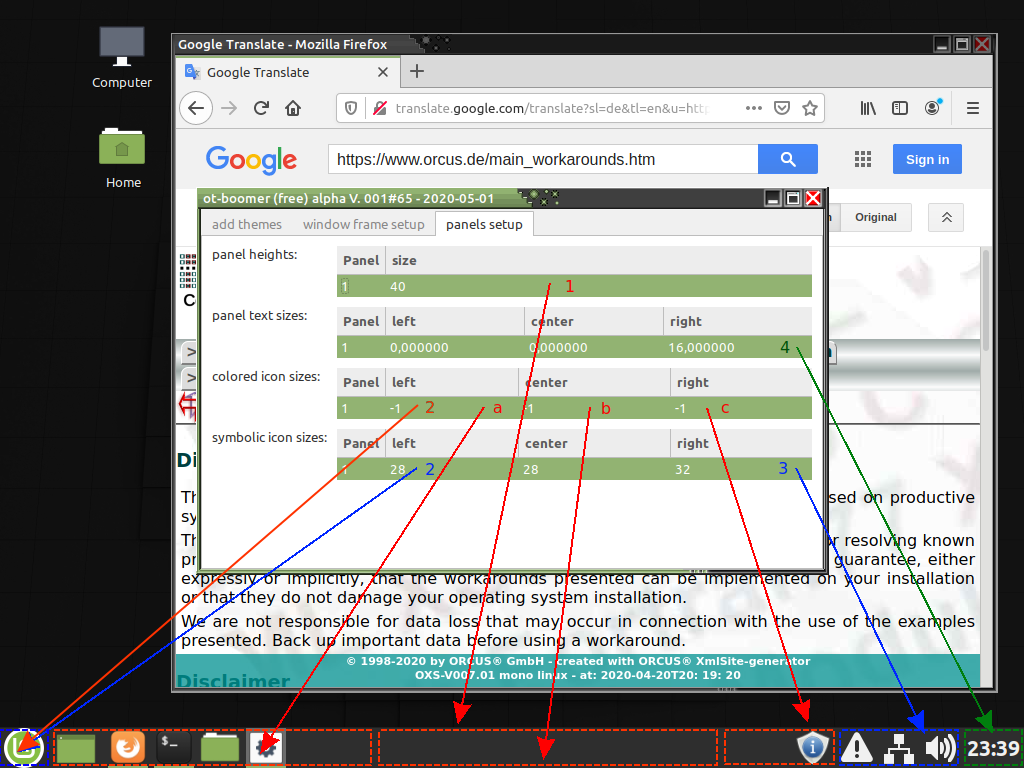This screenshot has width=1024, height=768.
Task: Open a new Firefox tab
Action: [417, 71]
